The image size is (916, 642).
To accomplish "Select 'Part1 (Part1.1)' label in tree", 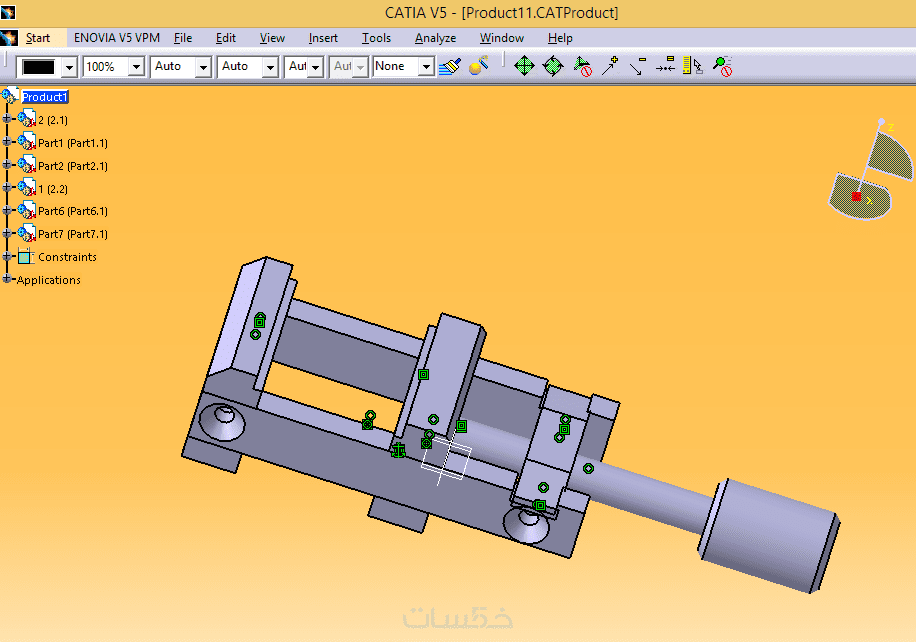I will tap(73, 143).
